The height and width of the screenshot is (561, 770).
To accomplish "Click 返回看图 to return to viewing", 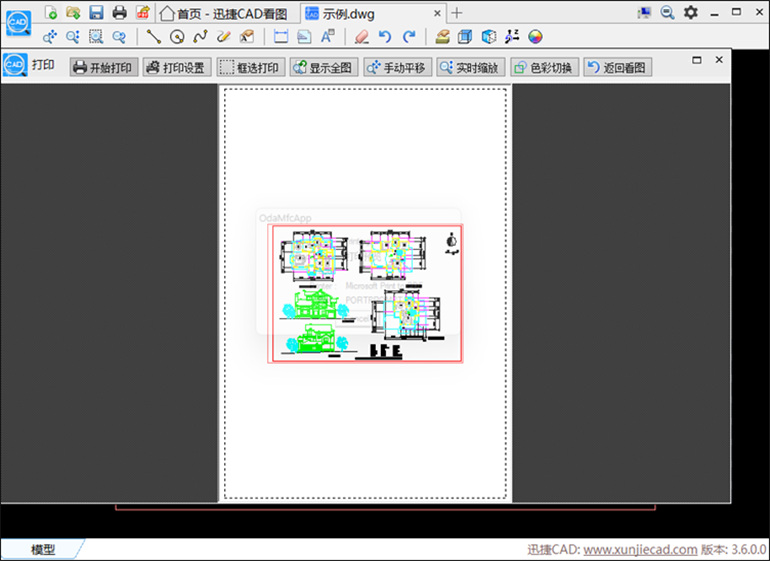I will [x=617, y=67].
